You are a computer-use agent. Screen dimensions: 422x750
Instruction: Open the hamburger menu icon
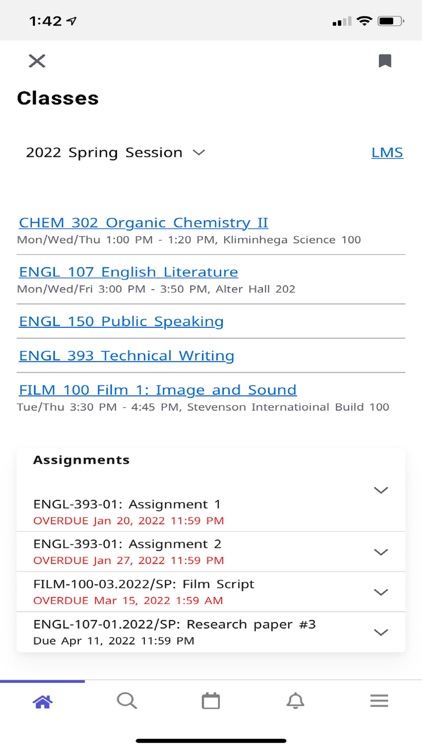(379, 701)
